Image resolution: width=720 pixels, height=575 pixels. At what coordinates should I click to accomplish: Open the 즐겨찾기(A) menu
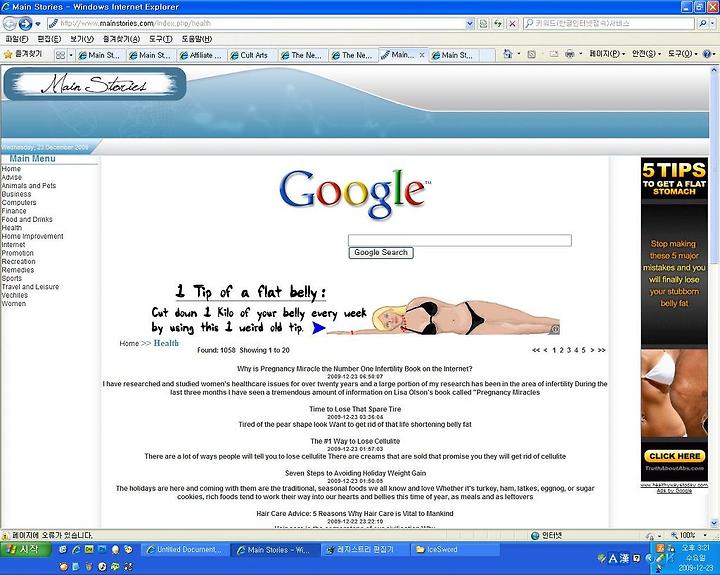[x=121, y=39]
